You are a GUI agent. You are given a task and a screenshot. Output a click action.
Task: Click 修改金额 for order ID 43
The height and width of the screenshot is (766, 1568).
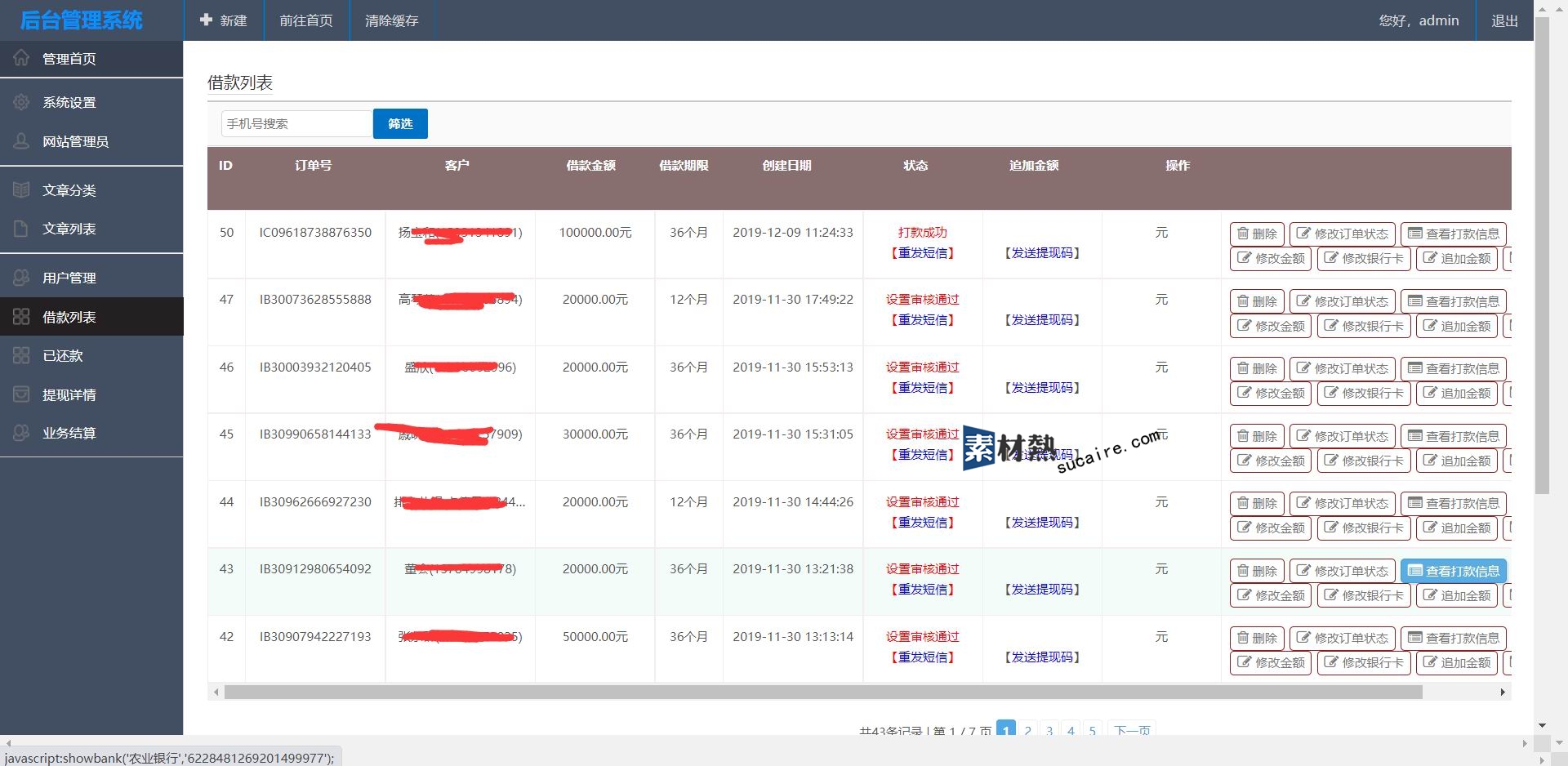pos(1271,595)
